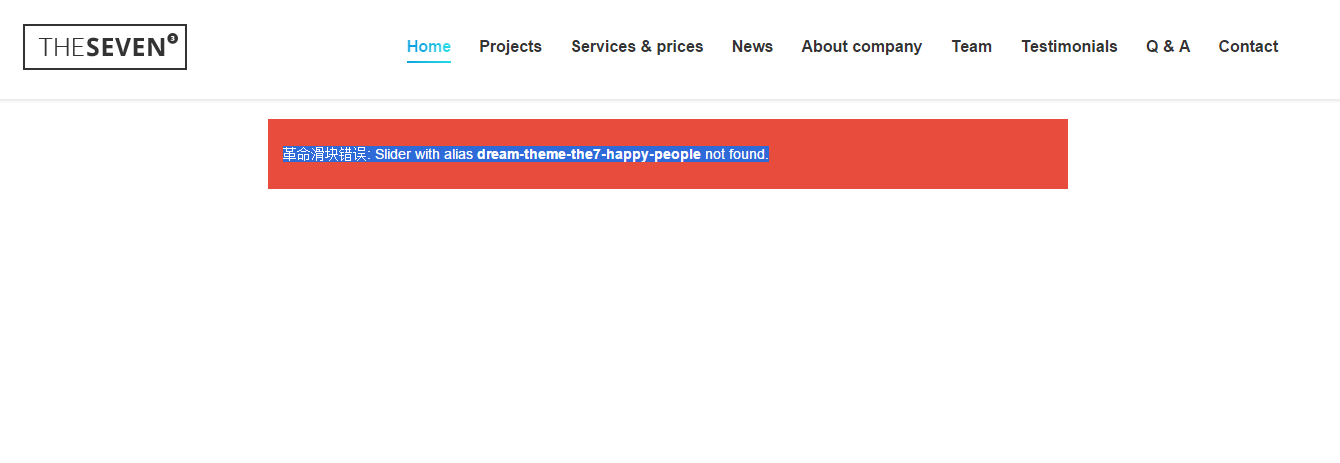Click the blue underline beneath Home
Image resolution: width=1340 pixels, height=463 pixels.
point(428,62)
